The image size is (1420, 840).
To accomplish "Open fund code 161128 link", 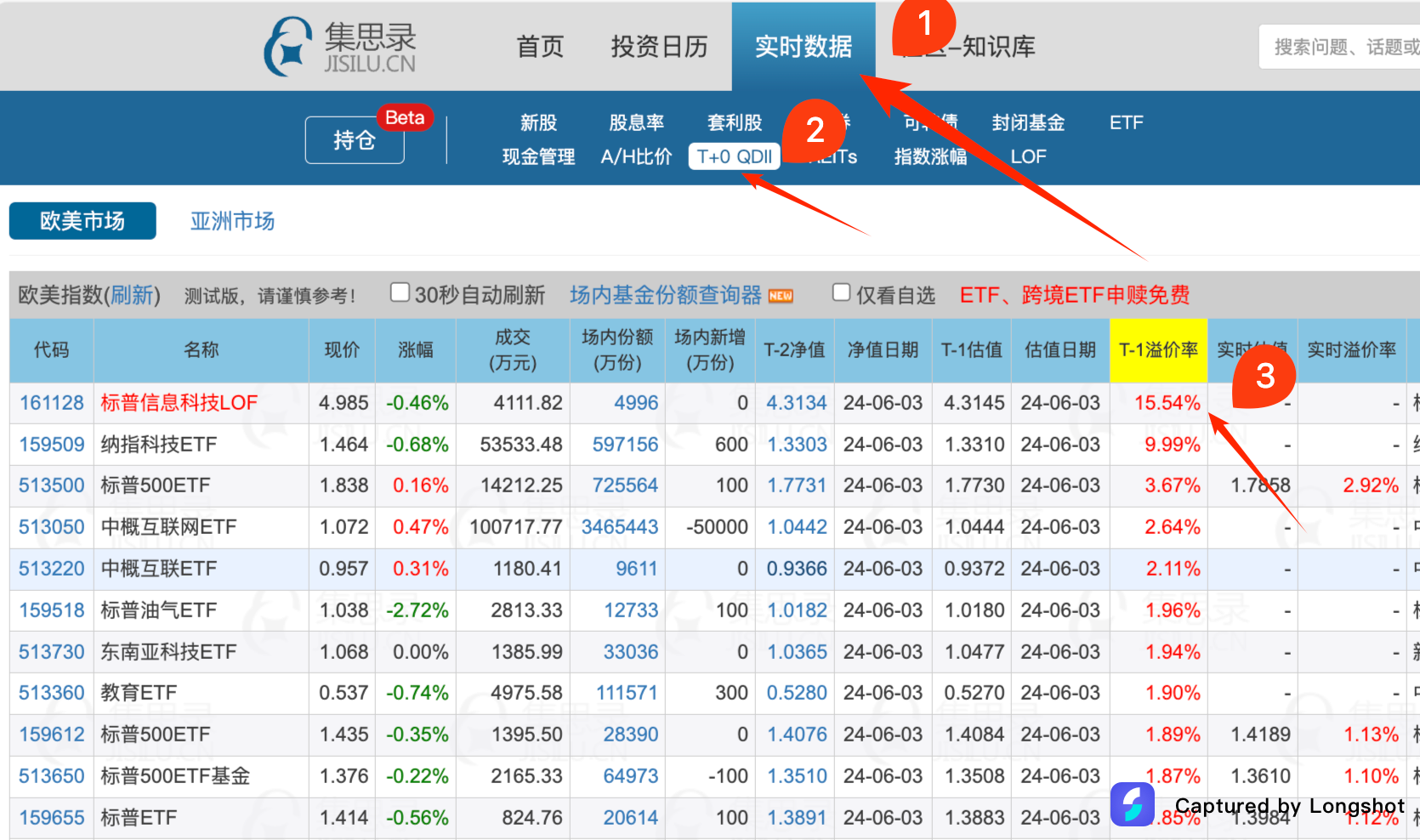I will (52, 403).
